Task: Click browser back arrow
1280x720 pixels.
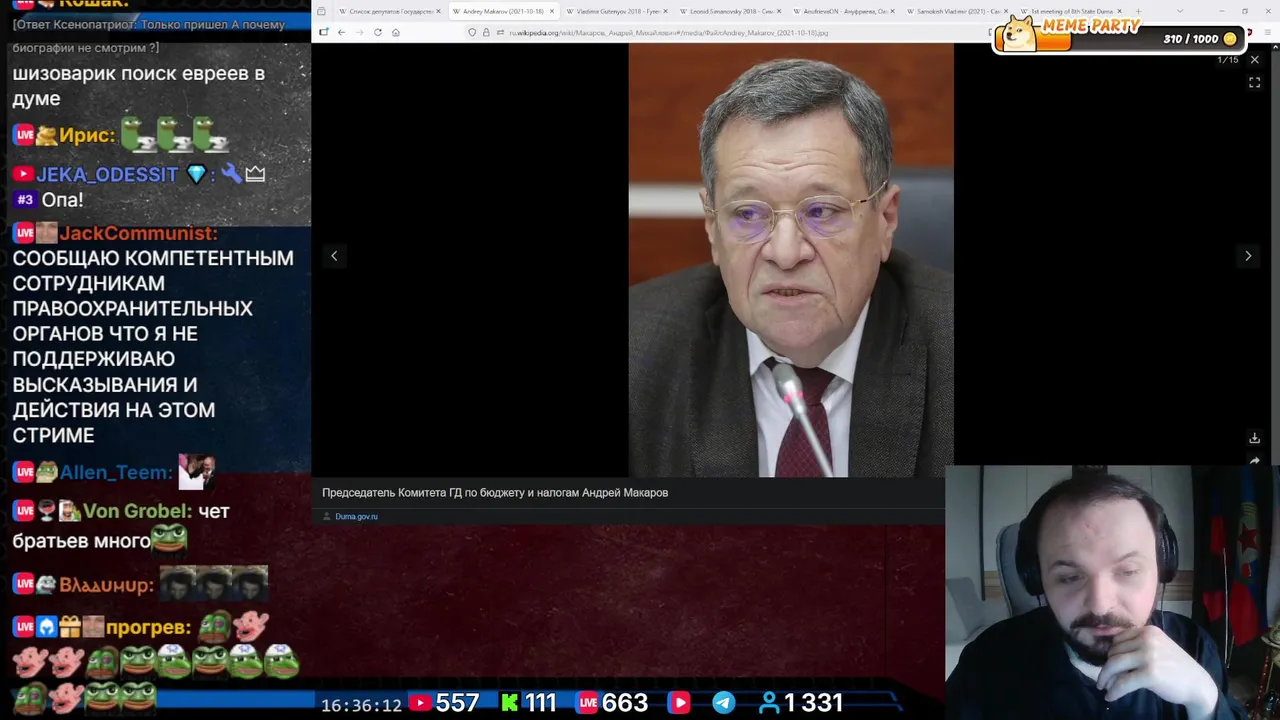Action: (341, 32)
